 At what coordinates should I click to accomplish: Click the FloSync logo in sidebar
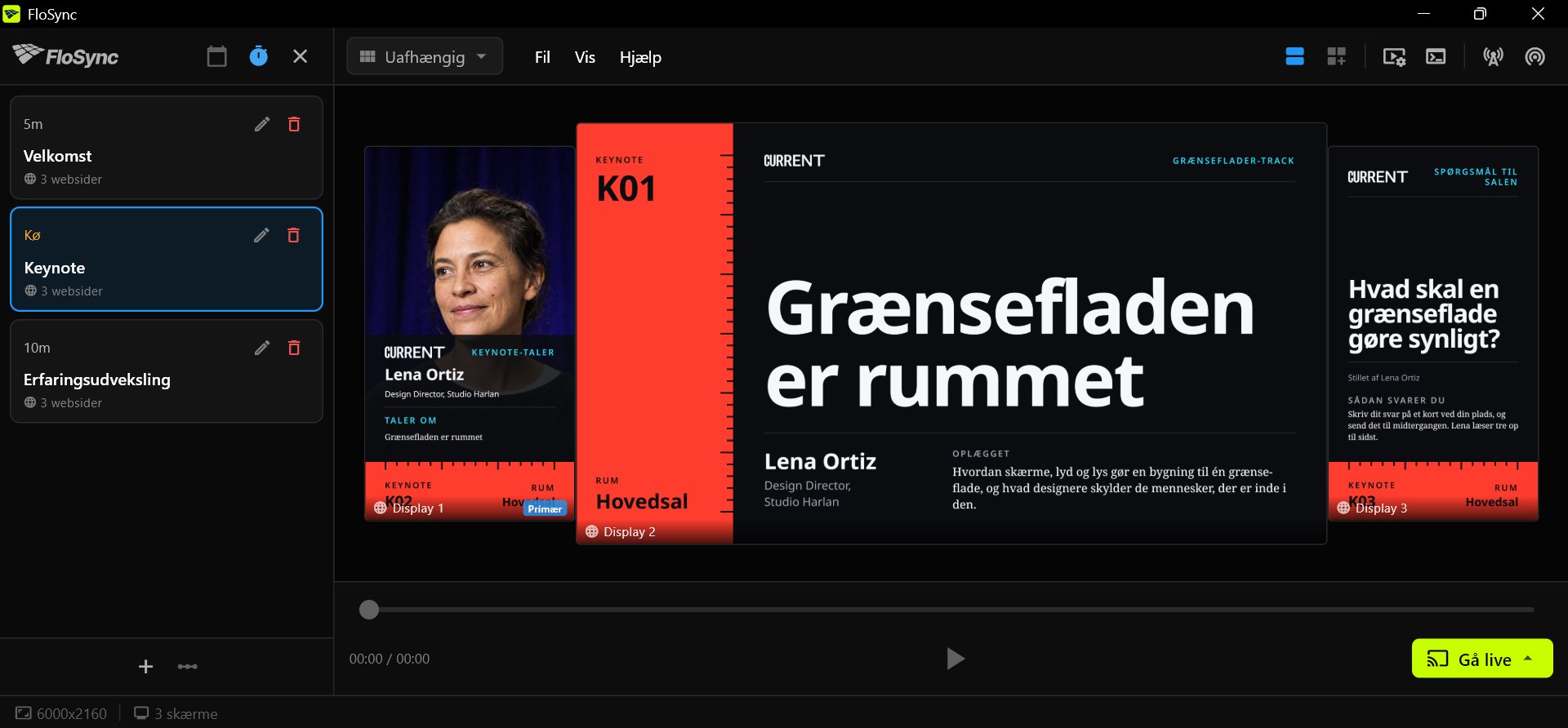point(65,55)
